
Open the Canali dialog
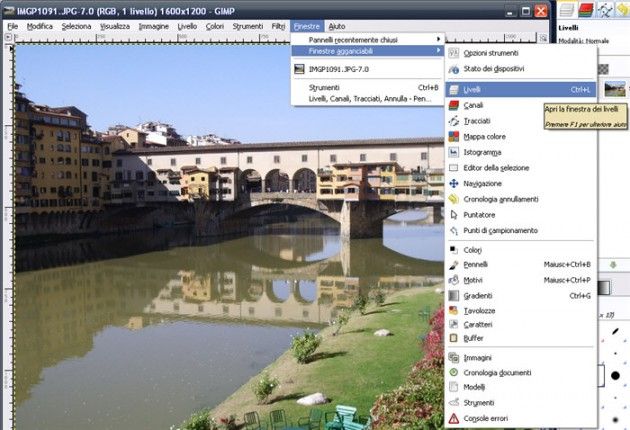click(521, 105)
